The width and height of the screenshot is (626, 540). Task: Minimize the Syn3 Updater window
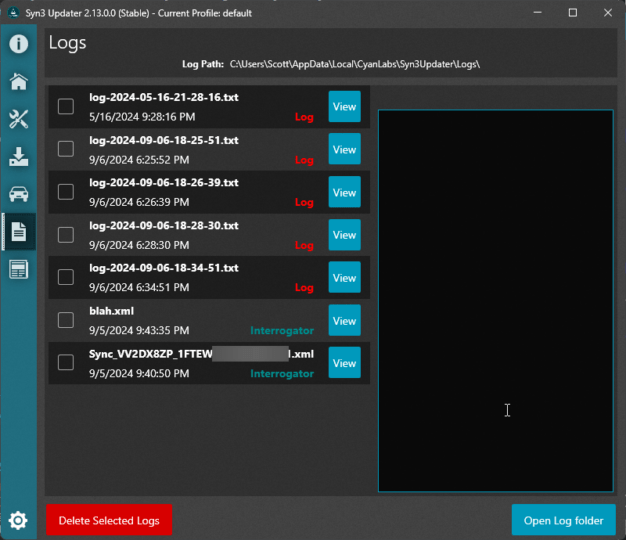[x=538, y=13]
